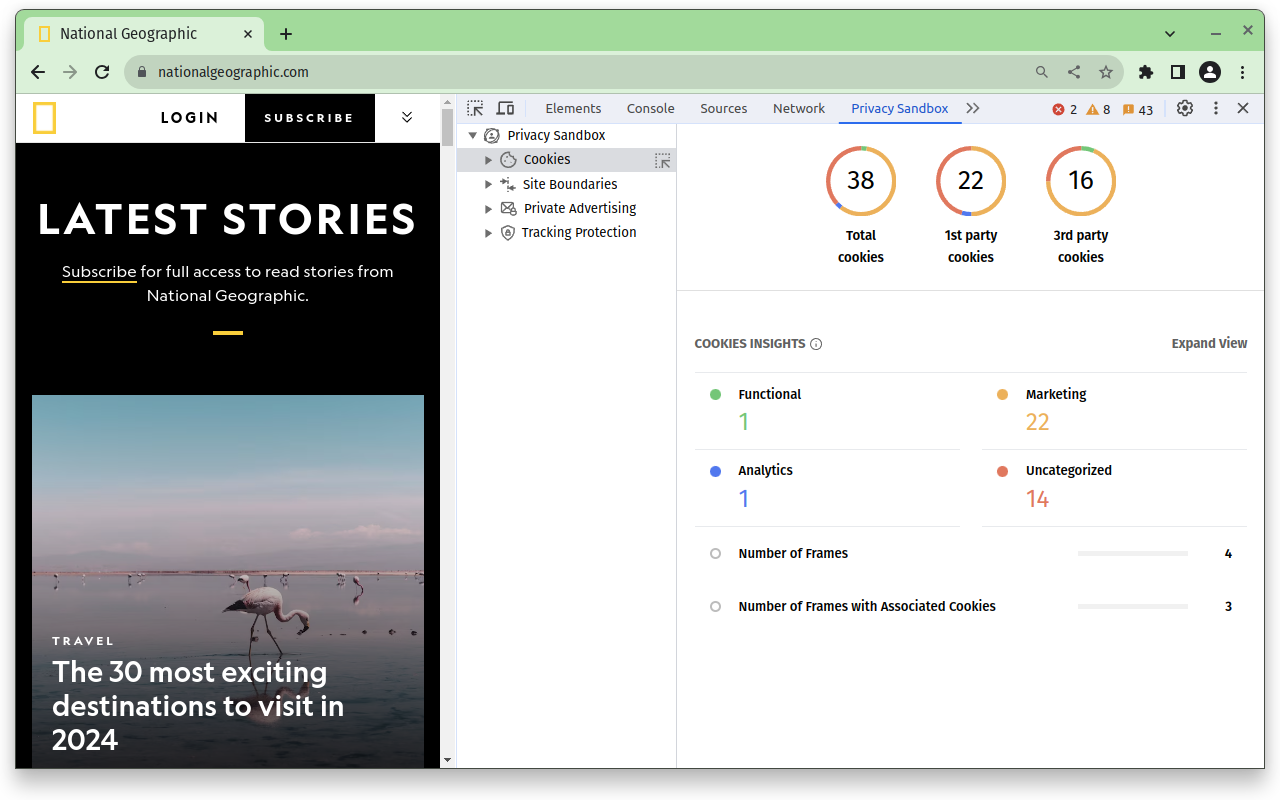The width and height of the screenshot is (1280, 800).
Task: Collapse the Privacy Sandbox tree
Action: click(x=472, y=135)
